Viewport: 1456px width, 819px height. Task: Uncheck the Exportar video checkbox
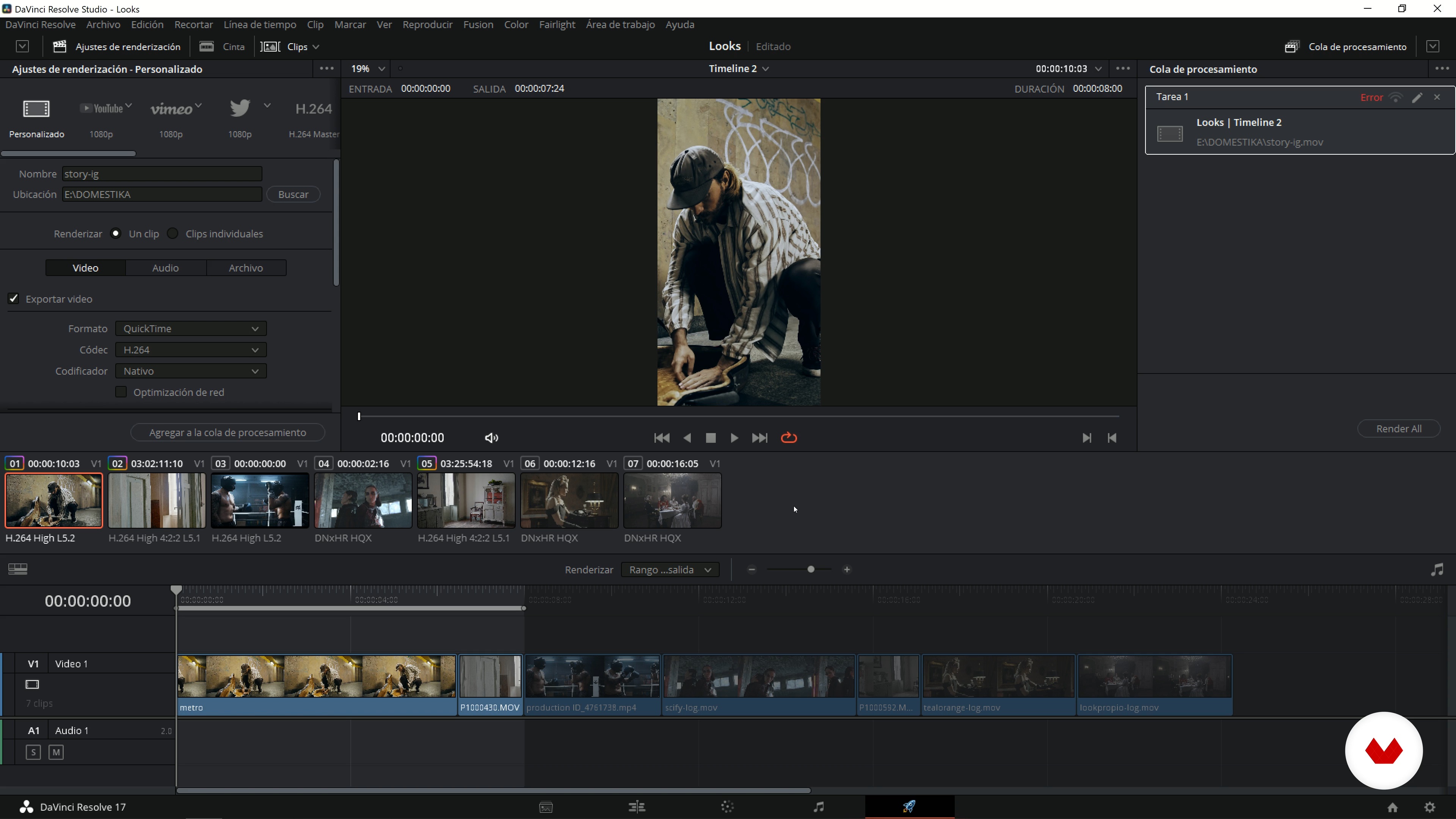click(14, 298)
